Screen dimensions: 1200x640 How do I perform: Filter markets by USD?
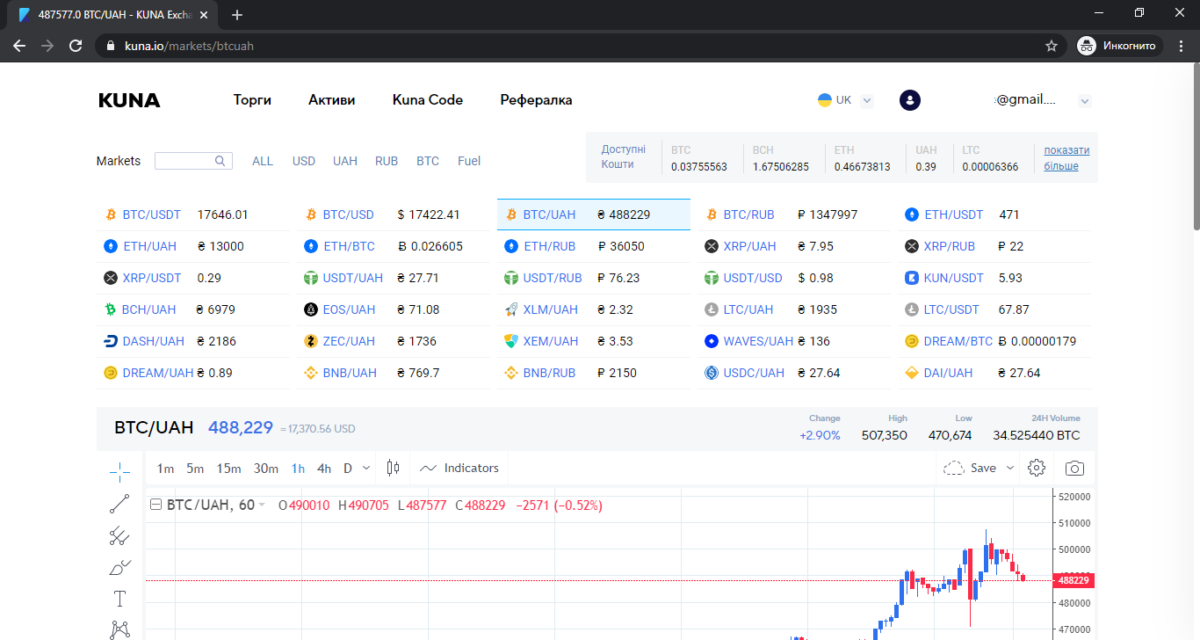303,161
